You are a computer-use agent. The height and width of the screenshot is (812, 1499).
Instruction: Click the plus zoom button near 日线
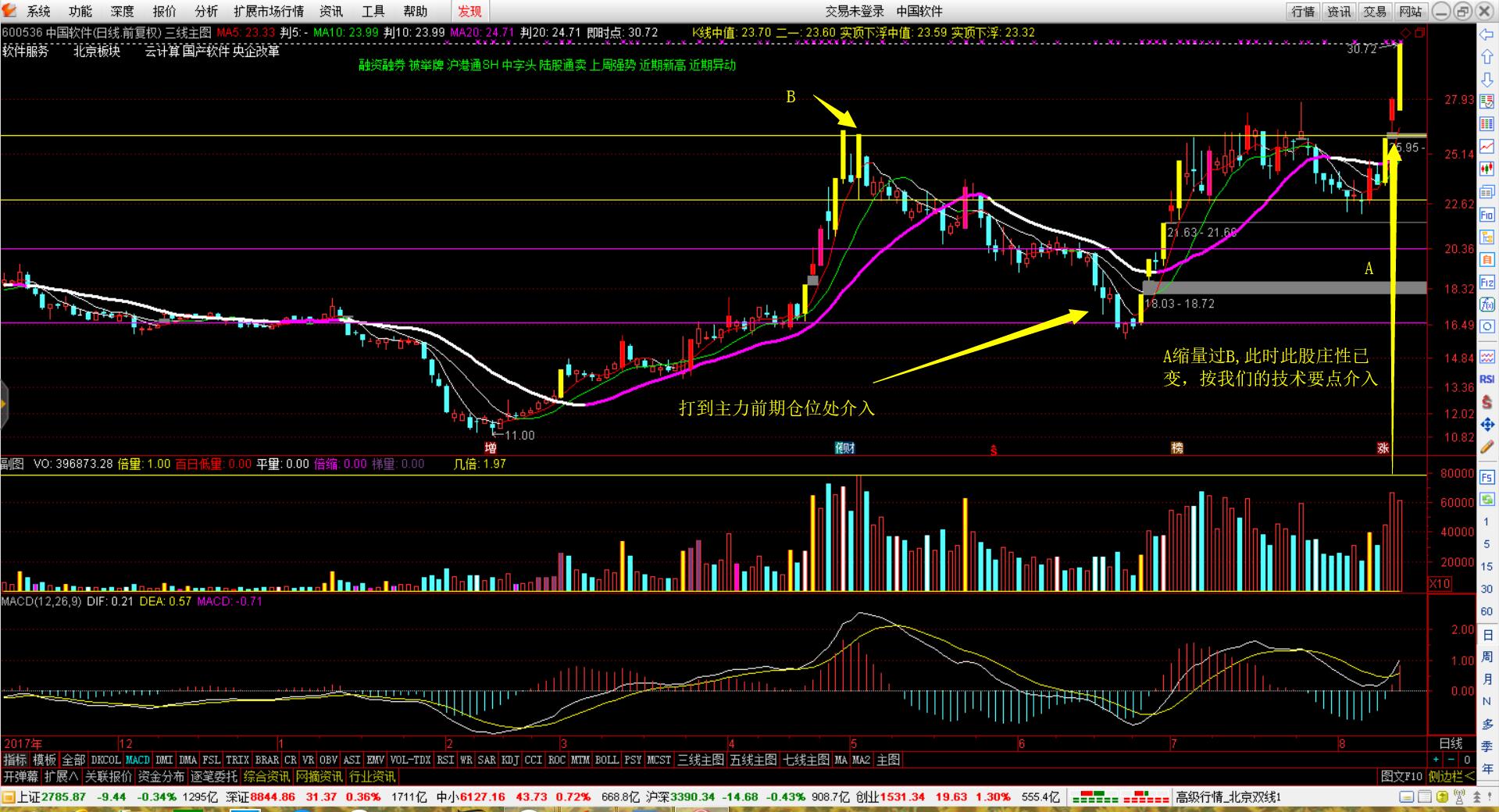coord(1436,760)
